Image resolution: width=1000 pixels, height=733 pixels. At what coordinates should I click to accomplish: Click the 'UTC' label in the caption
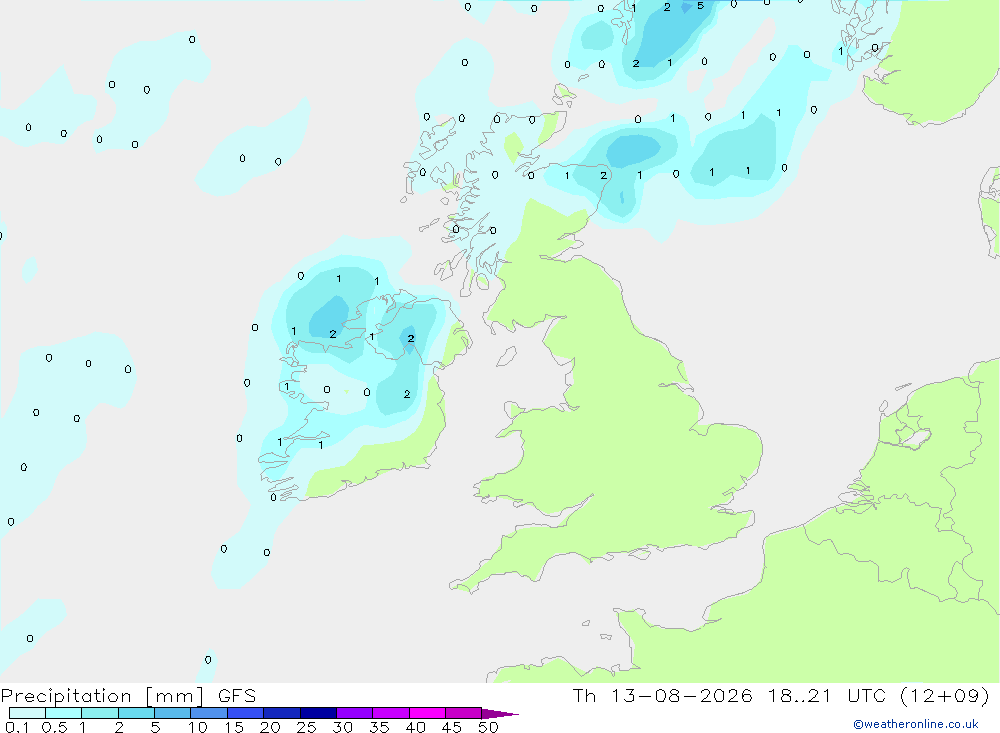click(866, 696)
